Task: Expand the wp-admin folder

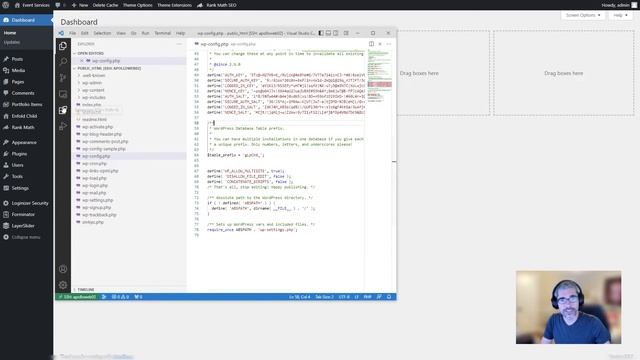Action: pos(92,83)
